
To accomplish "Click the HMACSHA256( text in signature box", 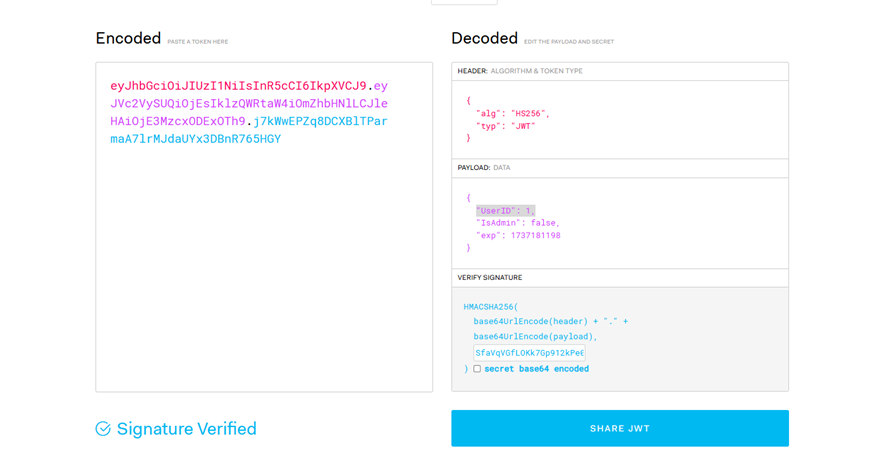I will pos(491,307).
